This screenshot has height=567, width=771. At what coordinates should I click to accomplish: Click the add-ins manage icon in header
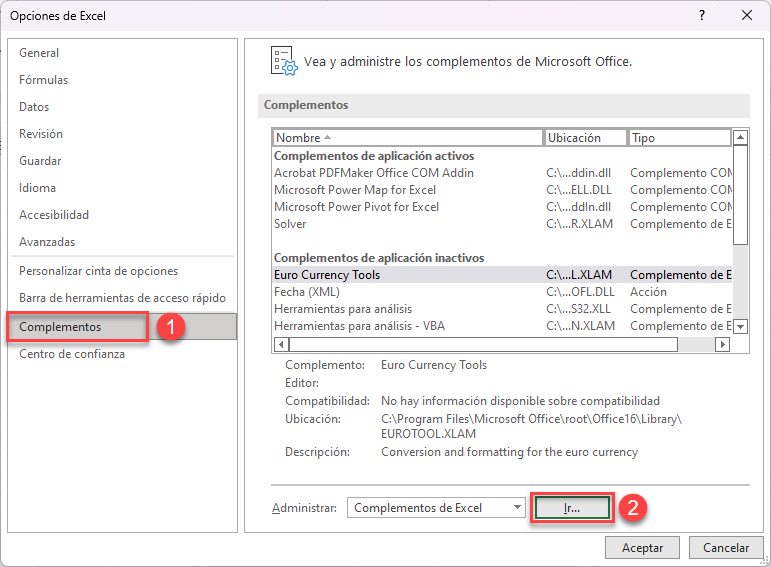284,61
